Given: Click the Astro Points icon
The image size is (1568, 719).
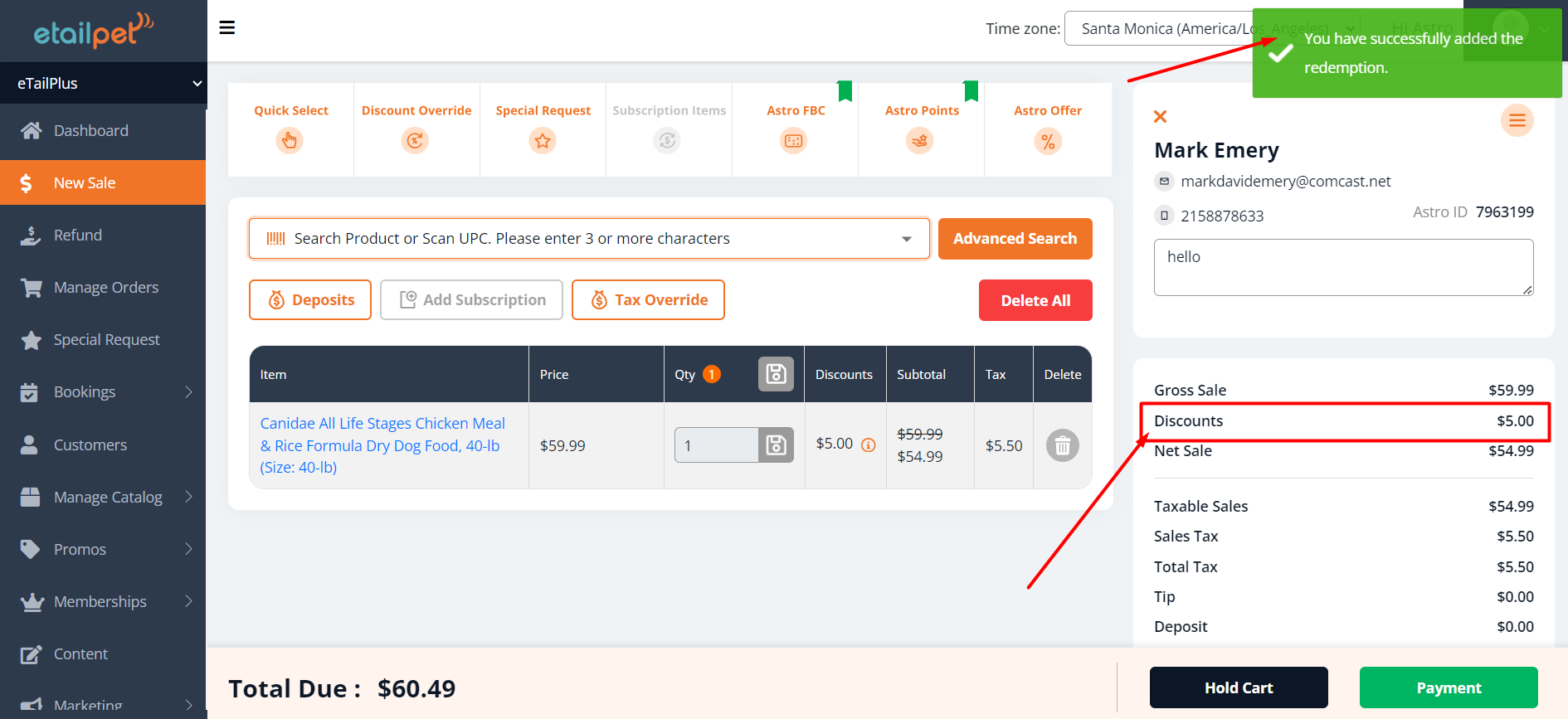Looking at the screenshot, I should (919, 141).
